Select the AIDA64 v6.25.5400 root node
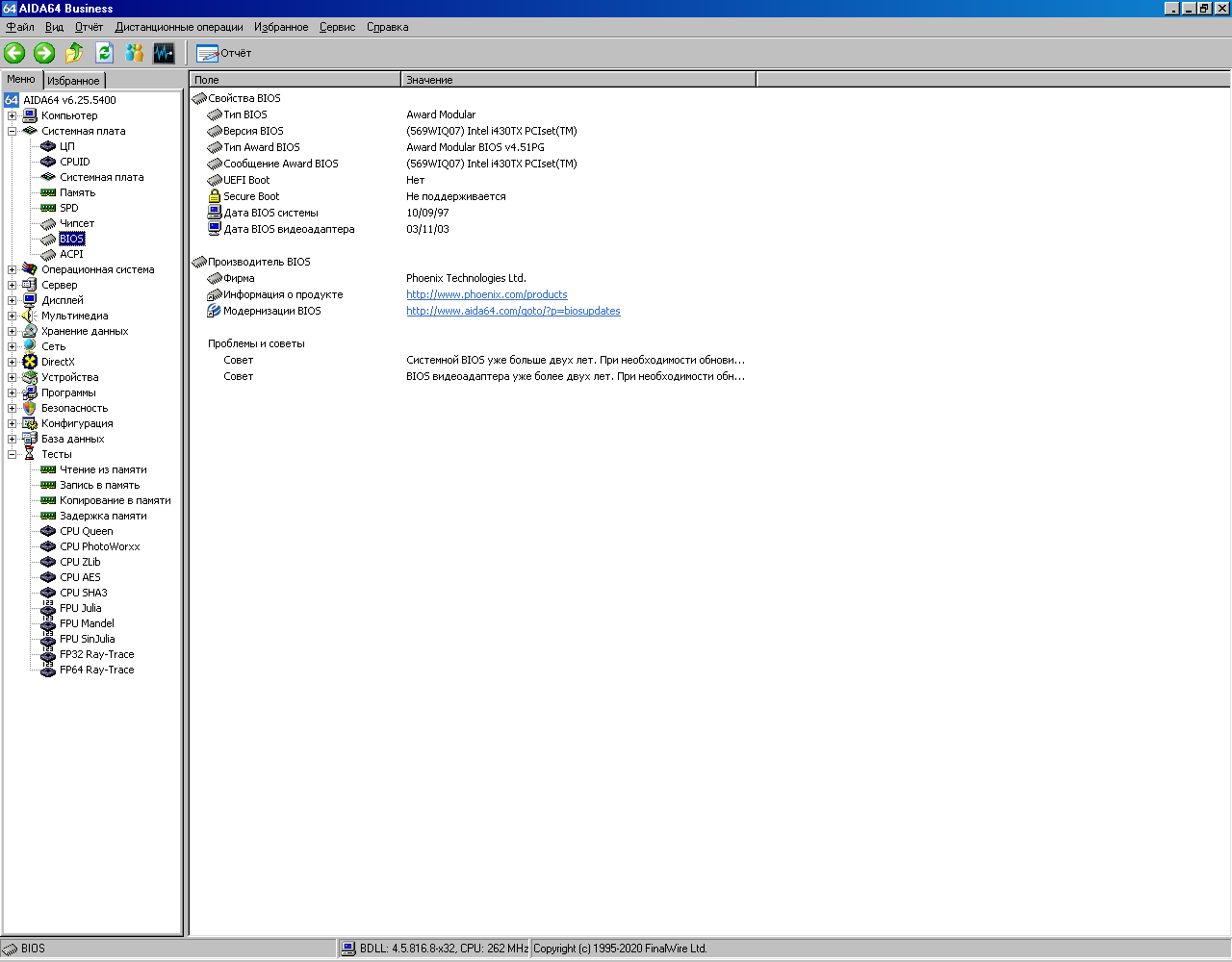 tap(69, 100)
